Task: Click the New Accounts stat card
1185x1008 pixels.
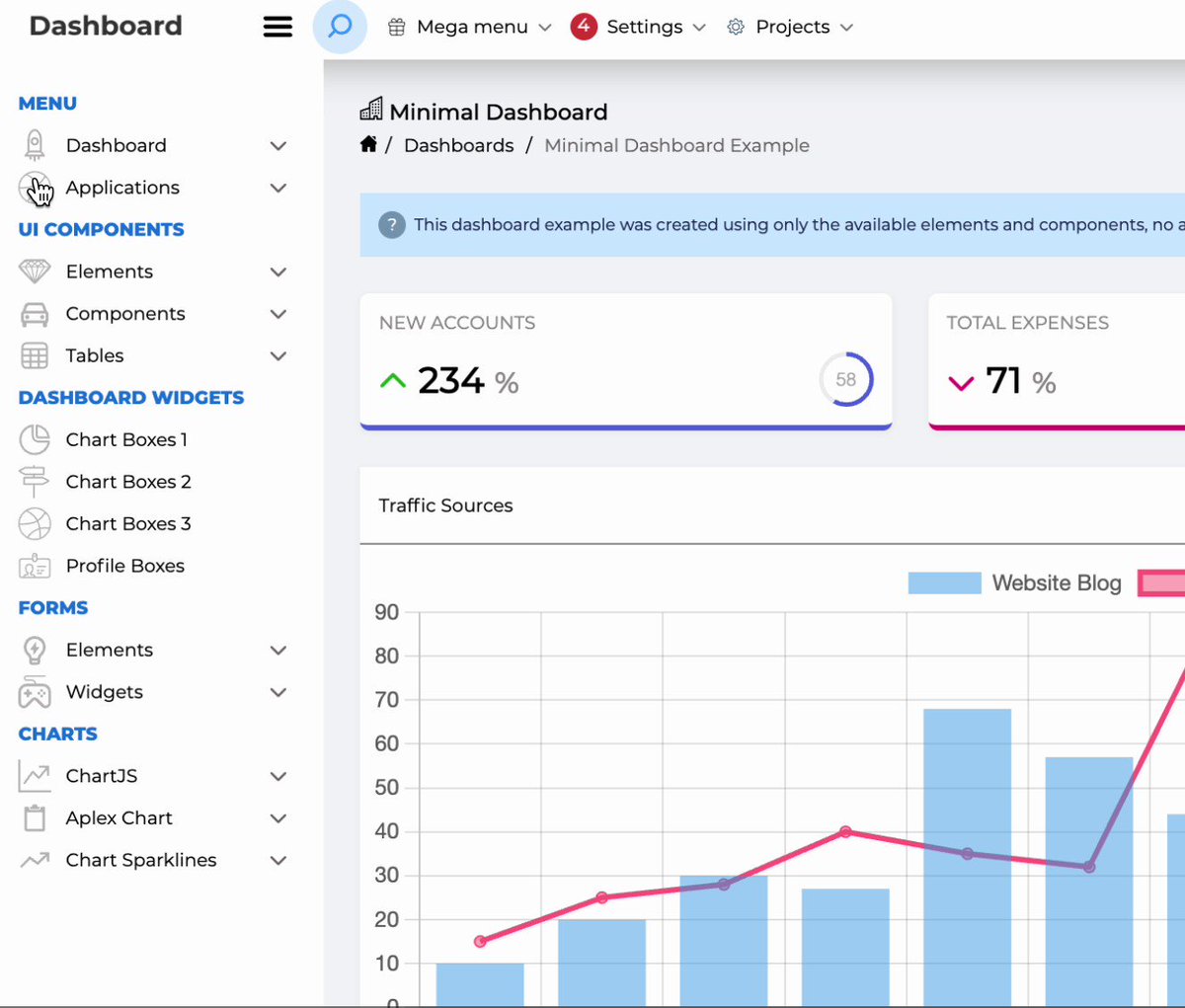Action: click(626, 361)
